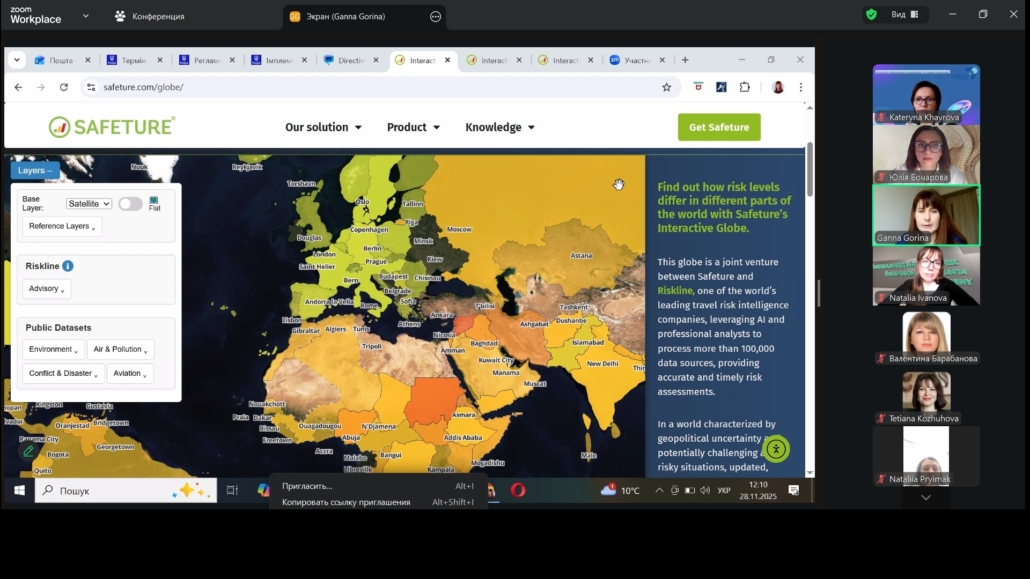This screenshot has width=1030, height=579.
Task: Reload the Safeture globe page
Action: click(x=64, y=87)
